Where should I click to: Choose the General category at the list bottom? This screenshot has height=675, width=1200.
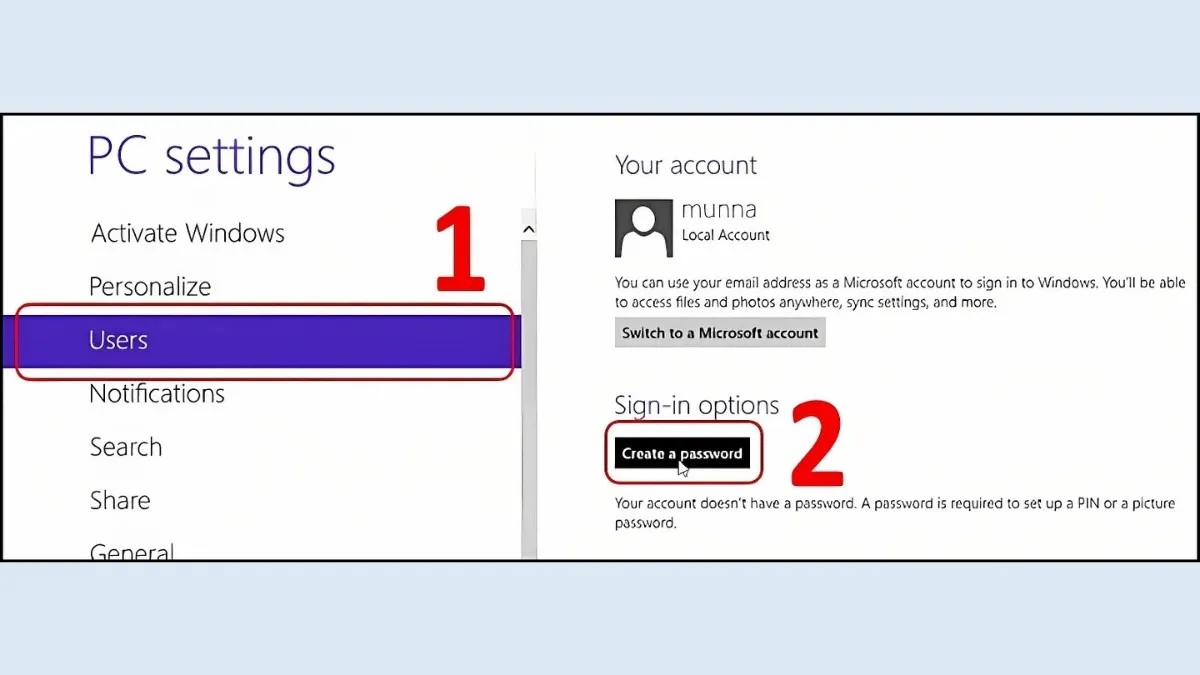point(132,550)
